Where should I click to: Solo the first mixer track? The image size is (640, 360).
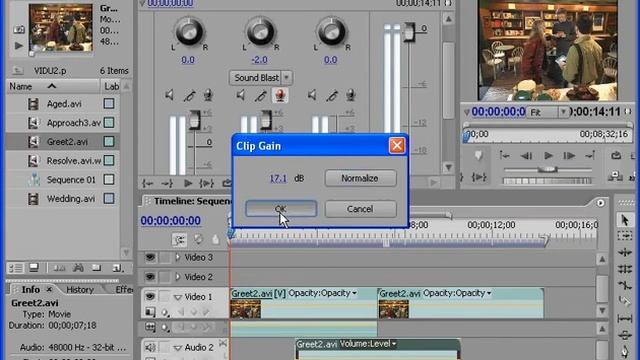pos(189,96)
